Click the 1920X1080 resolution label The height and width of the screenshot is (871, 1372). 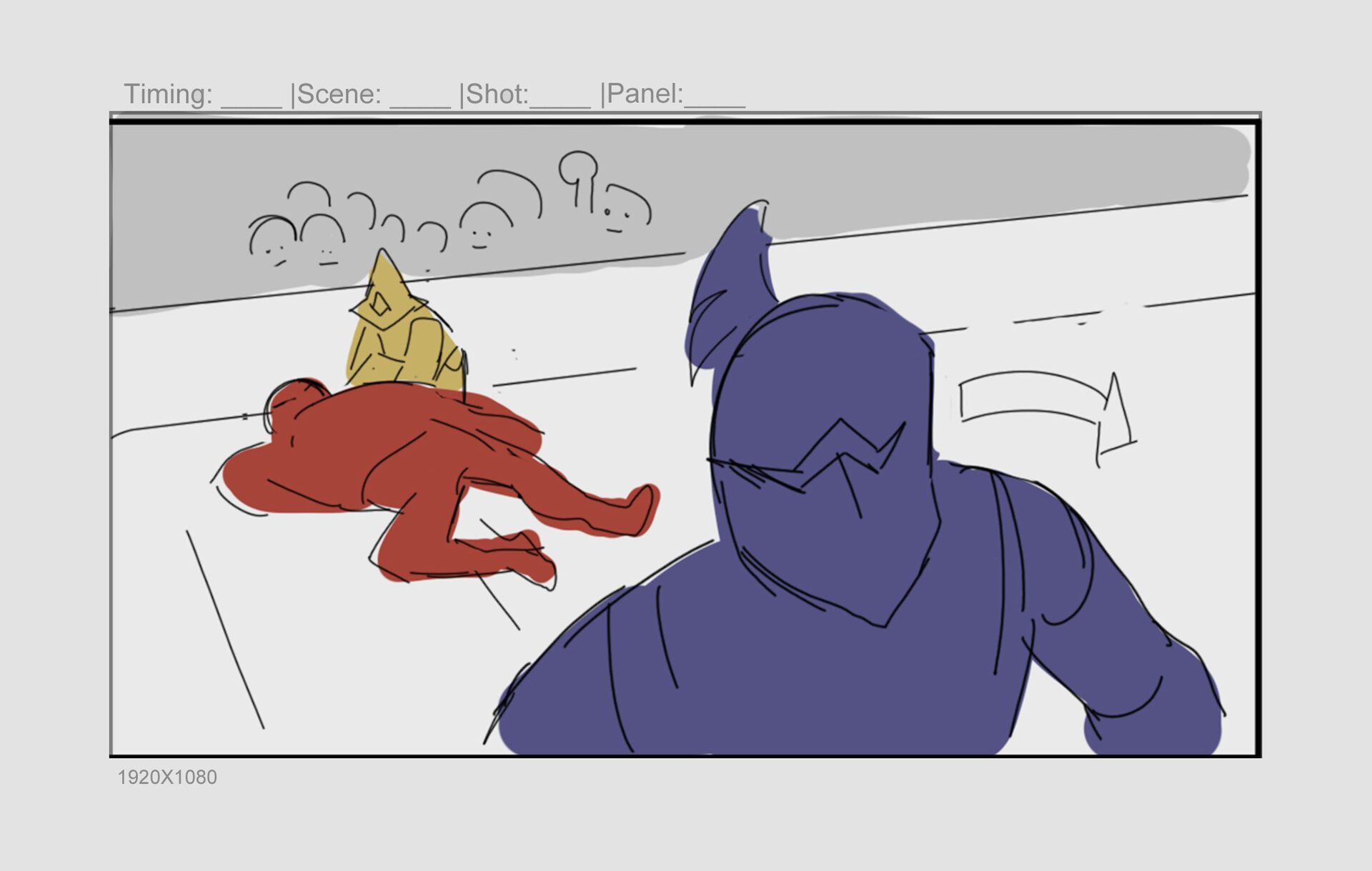pos(167,777)
